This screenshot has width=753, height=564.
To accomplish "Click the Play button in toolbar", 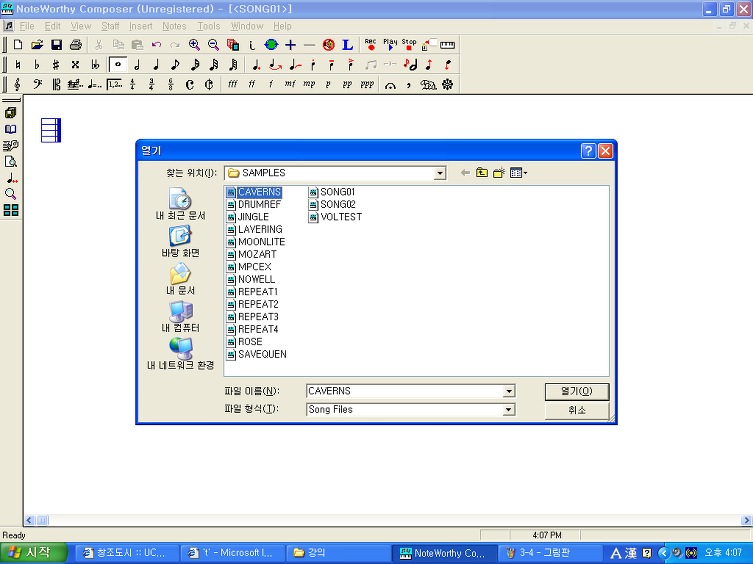I will click(390, 45).
